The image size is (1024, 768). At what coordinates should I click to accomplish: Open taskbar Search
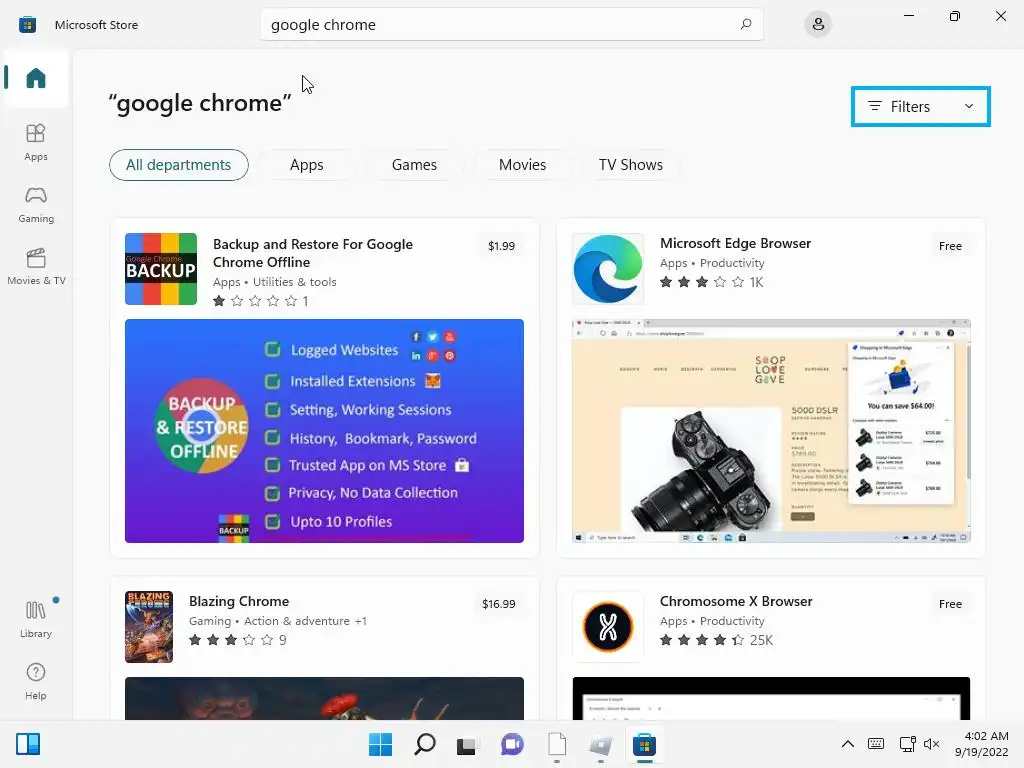tap(424, 744)
